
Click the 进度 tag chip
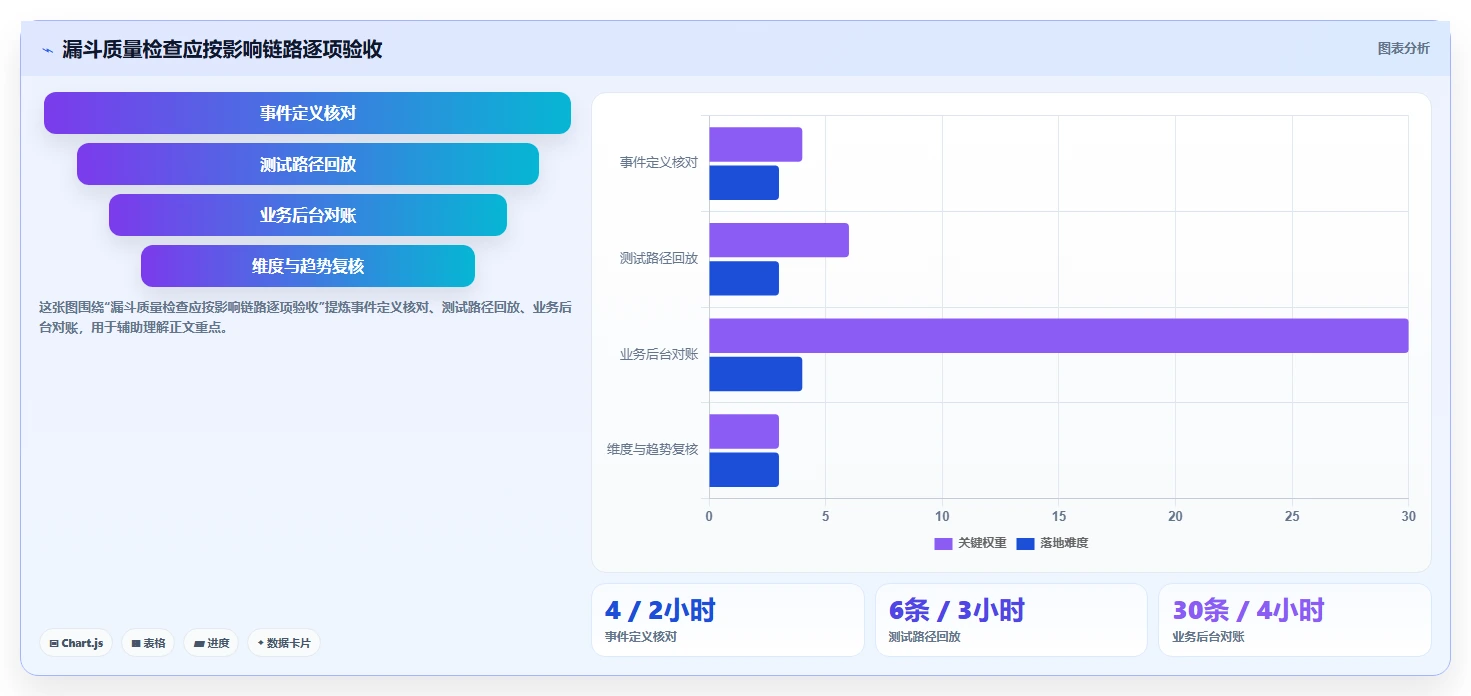click(x=211, y=643)
